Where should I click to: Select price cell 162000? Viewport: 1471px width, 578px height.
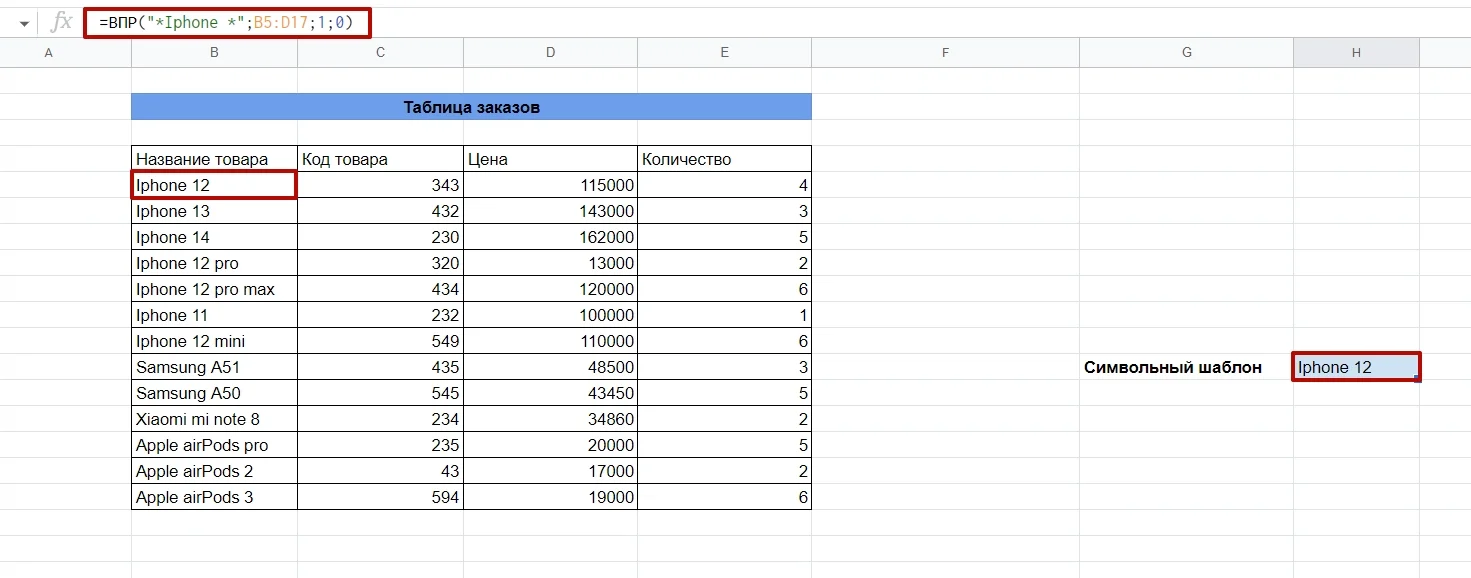(x=550, y=237)
